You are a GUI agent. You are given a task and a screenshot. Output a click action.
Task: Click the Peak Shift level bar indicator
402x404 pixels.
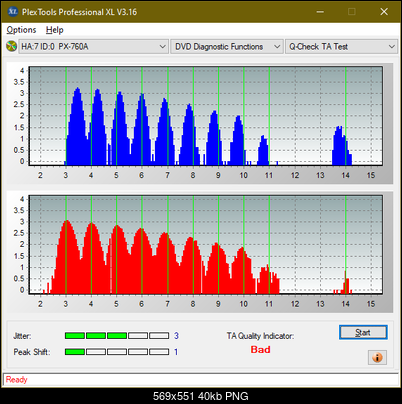[x=117, y=352]
